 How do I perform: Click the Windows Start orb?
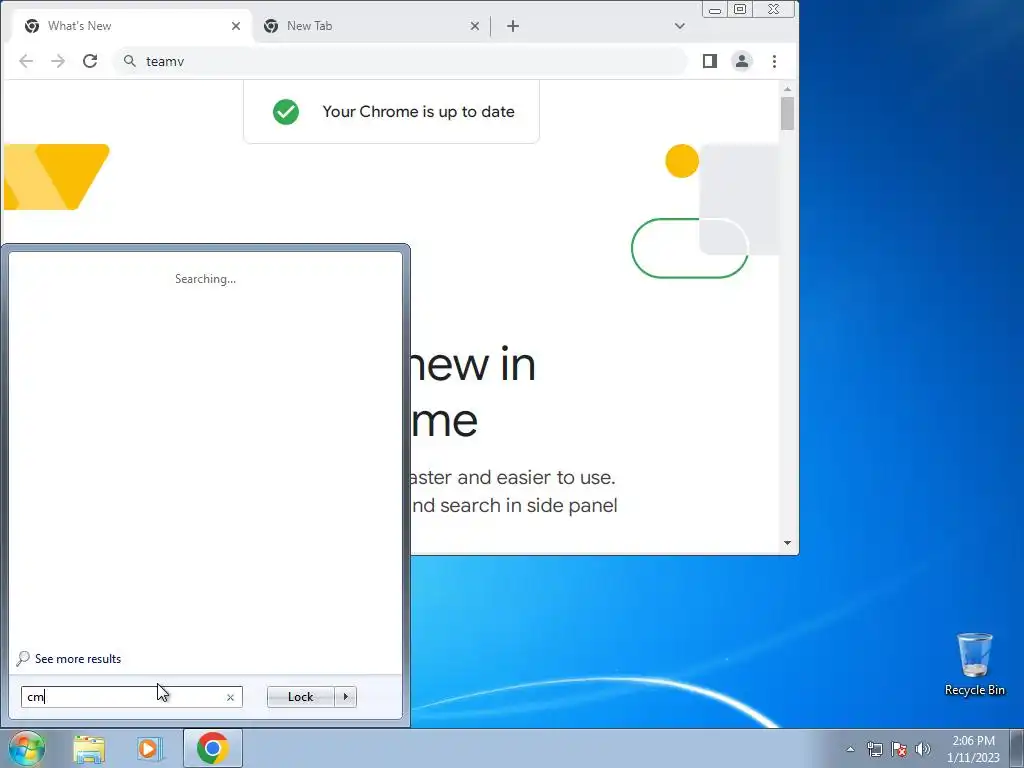[27, 749]
